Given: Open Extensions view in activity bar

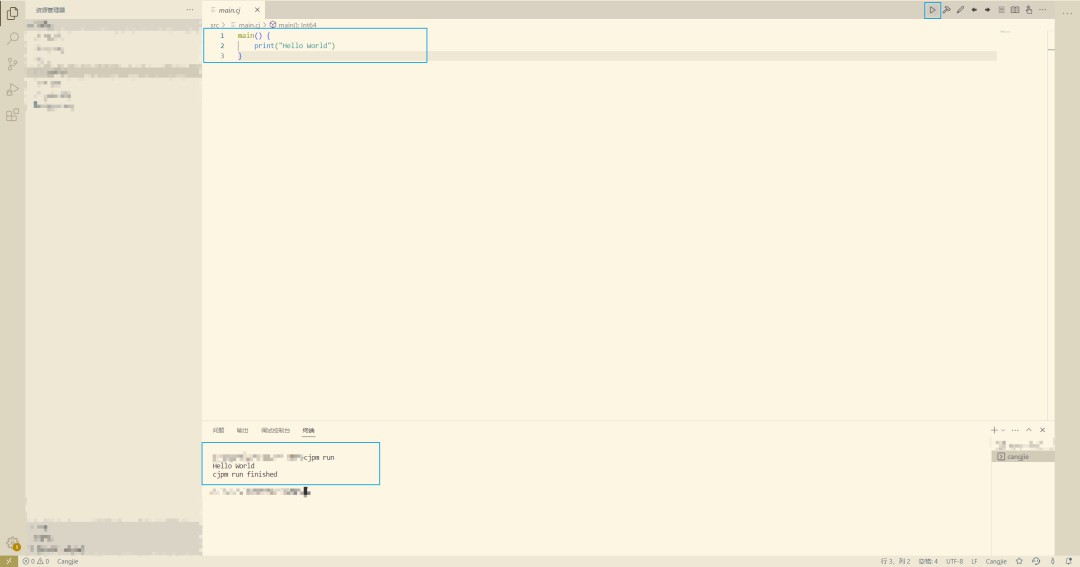Looking at the screenshot, I should click(x=13, y=115).
